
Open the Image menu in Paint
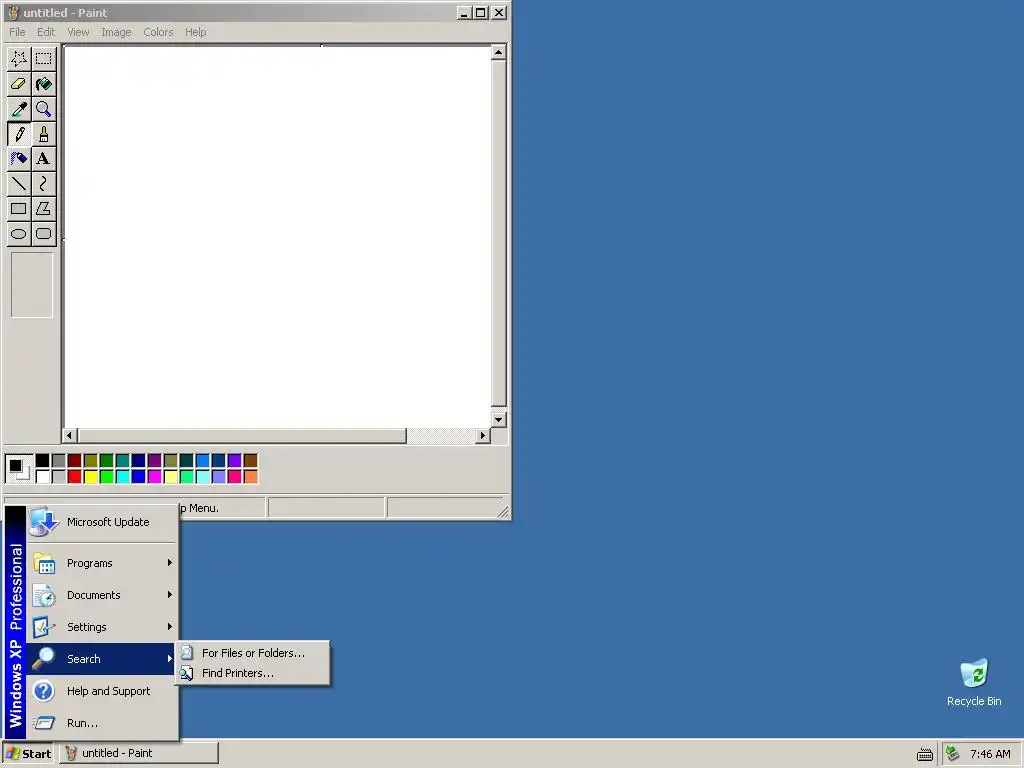(x=116, y=32)
